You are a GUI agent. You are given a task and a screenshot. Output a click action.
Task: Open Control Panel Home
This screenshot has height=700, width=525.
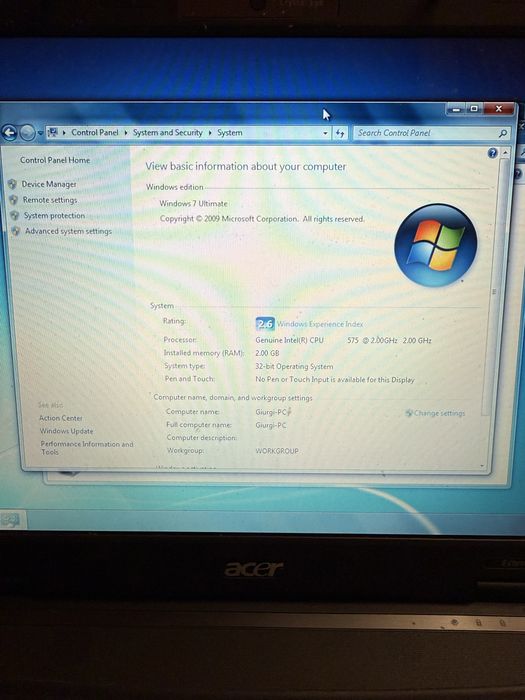[x=55, y=160]
